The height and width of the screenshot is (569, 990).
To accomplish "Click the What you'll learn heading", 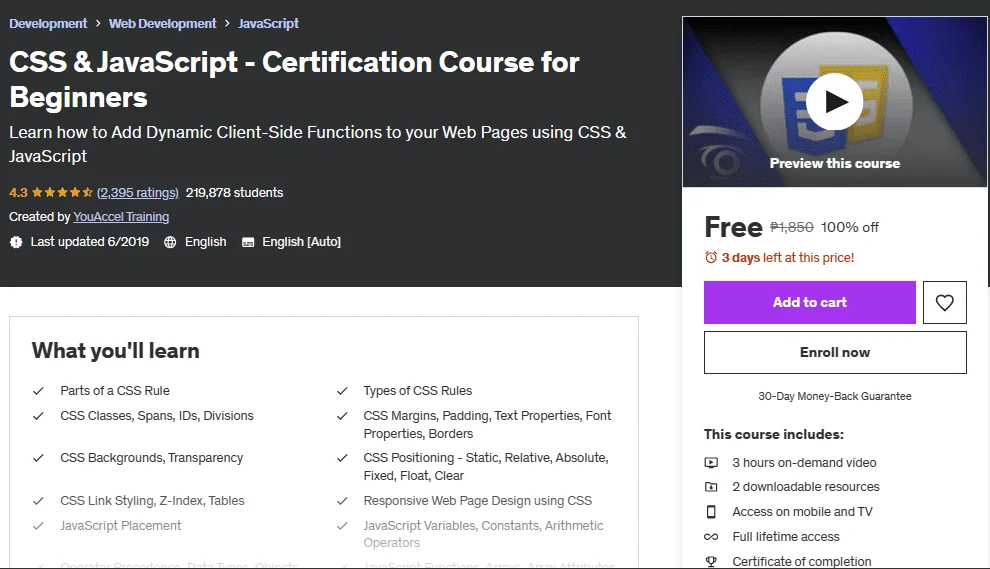I will click(116, 350).
